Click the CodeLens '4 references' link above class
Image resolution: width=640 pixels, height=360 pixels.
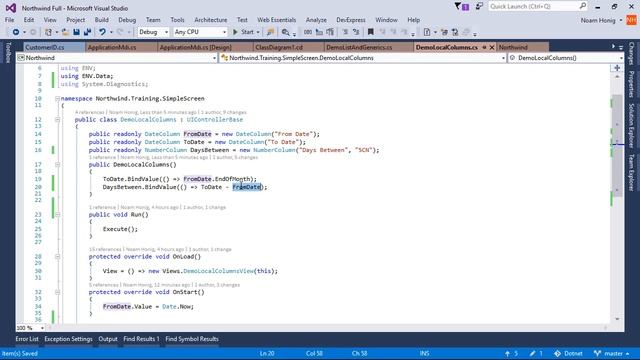pyautogui.click(x=89, y=112)
